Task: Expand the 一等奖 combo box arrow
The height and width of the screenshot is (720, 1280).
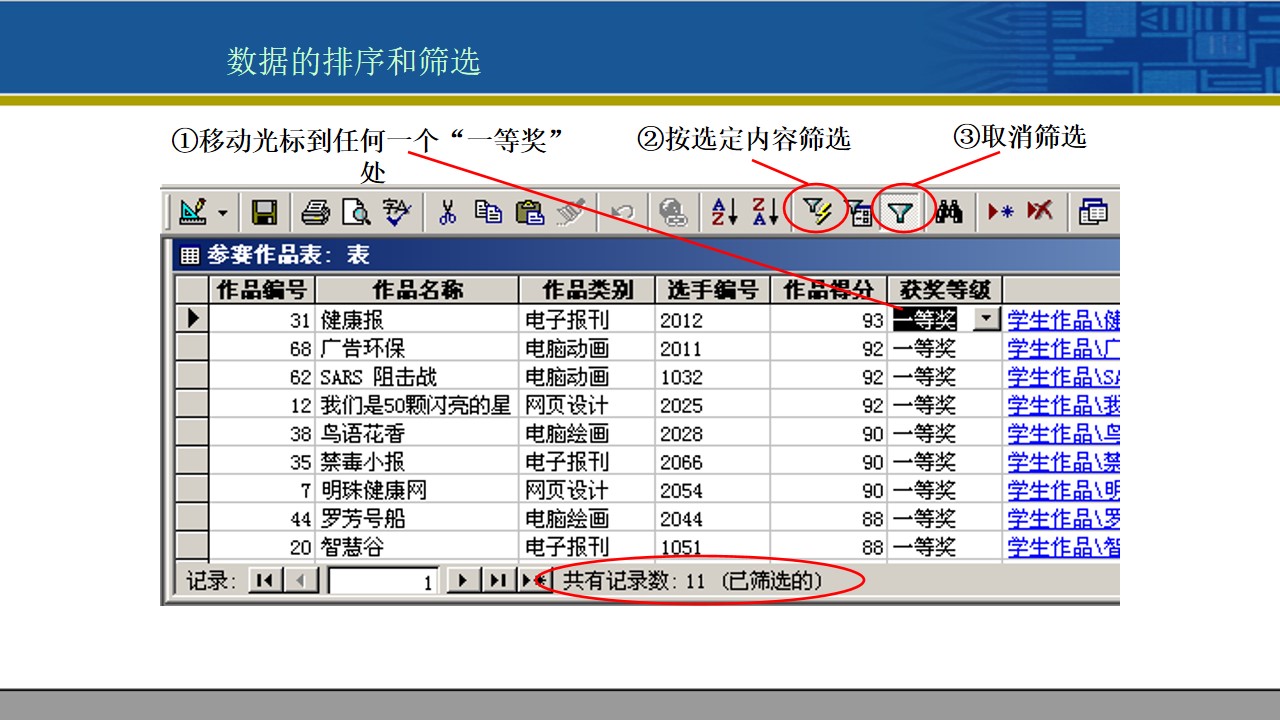Action: point(987,319)
